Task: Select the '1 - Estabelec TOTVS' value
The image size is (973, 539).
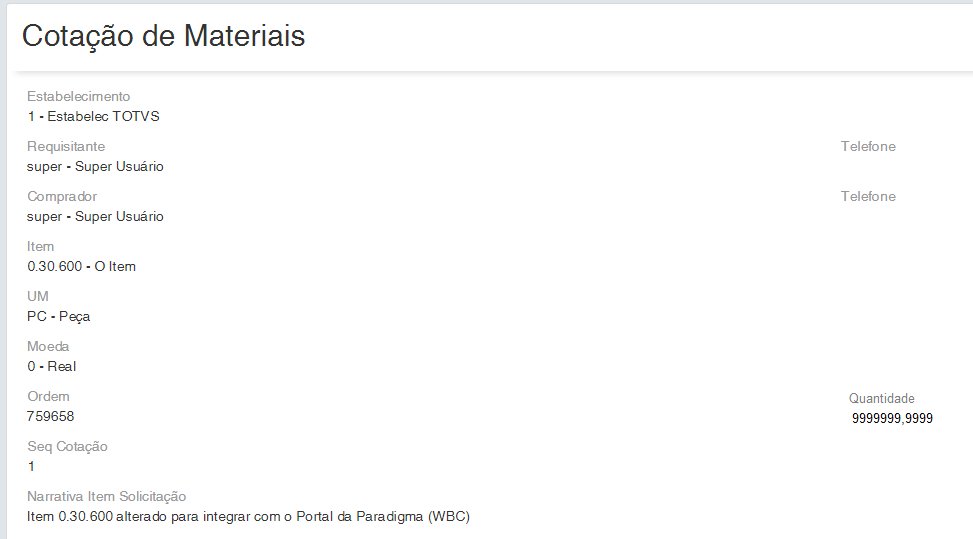Action: click(94, 116)
